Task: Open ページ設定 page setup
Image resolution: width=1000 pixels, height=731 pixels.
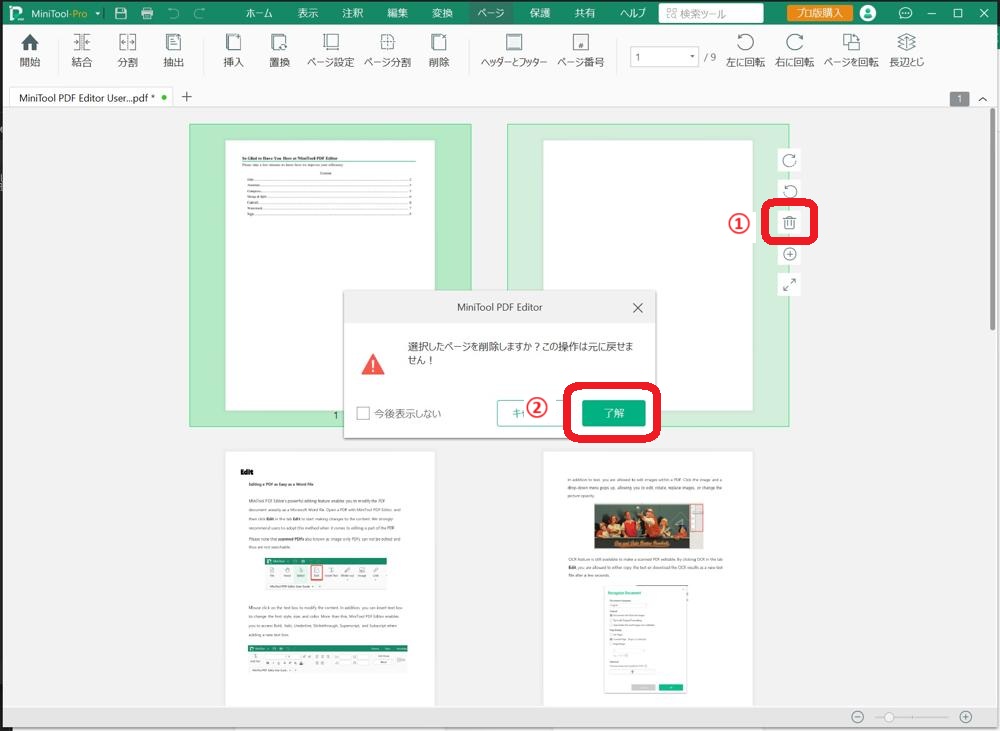Action: 330,50
